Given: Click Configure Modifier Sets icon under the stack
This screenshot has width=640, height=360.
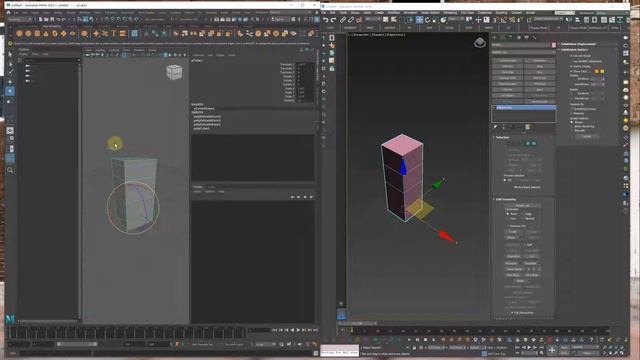Looking at the screenshot, I should tap(528, 127).
